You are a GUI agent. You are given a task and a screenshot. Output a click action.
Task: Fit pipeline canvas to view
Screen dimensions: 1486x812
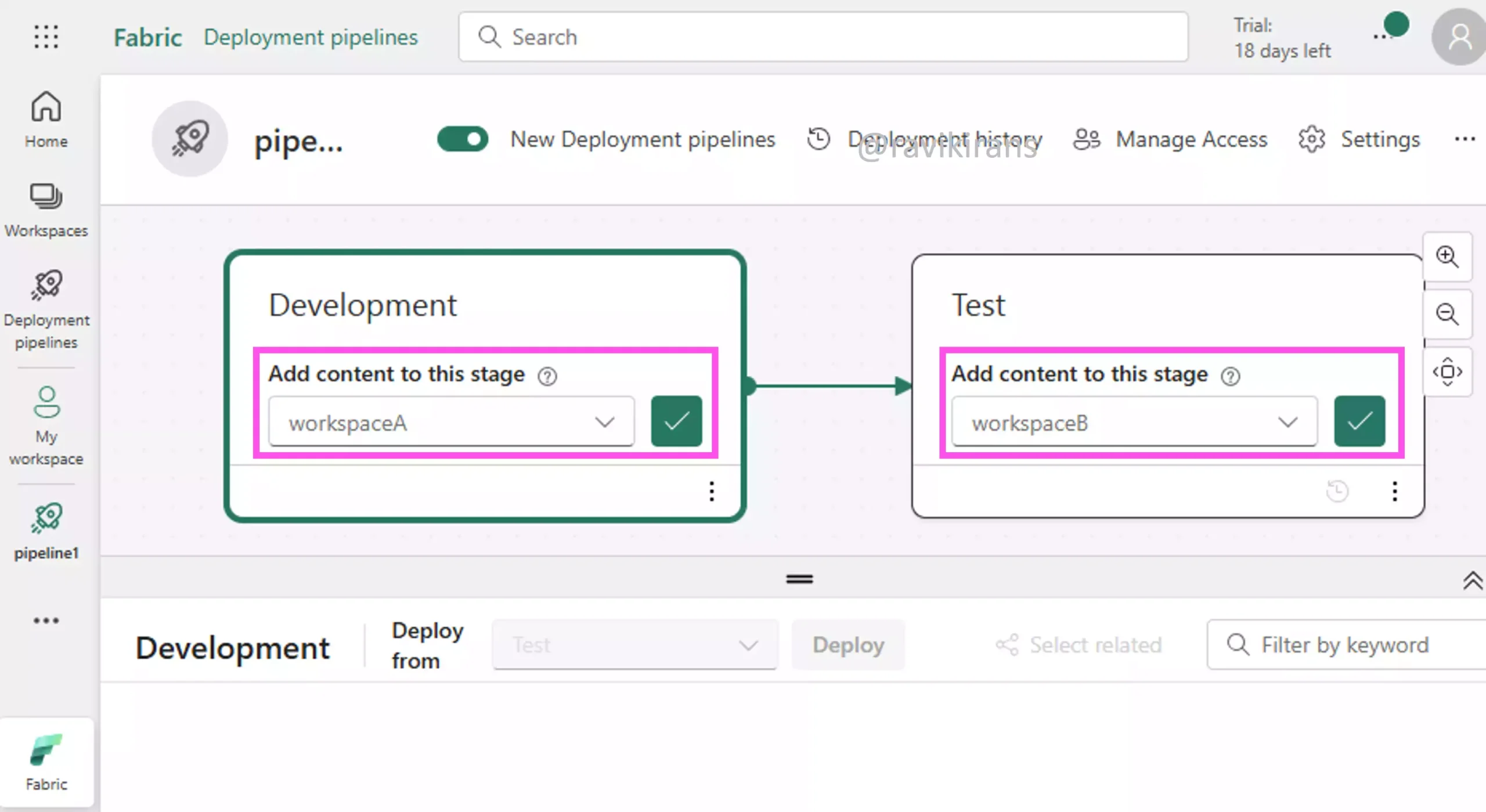pyautogui.click(x=1447, y=371)
